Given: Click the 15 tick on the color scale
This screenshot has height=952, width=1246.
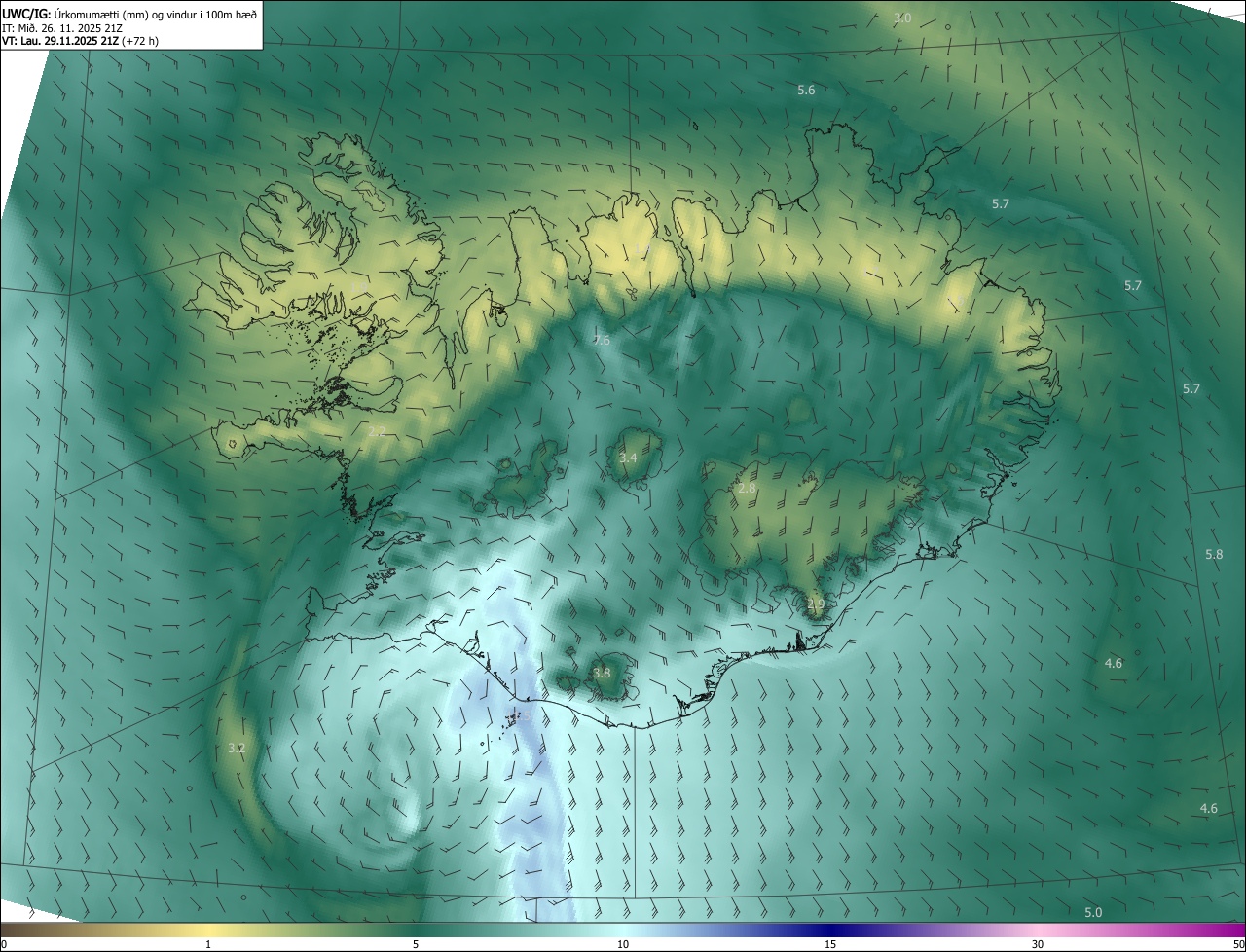Looking at the screenshot, I should (x=830, y=944).
